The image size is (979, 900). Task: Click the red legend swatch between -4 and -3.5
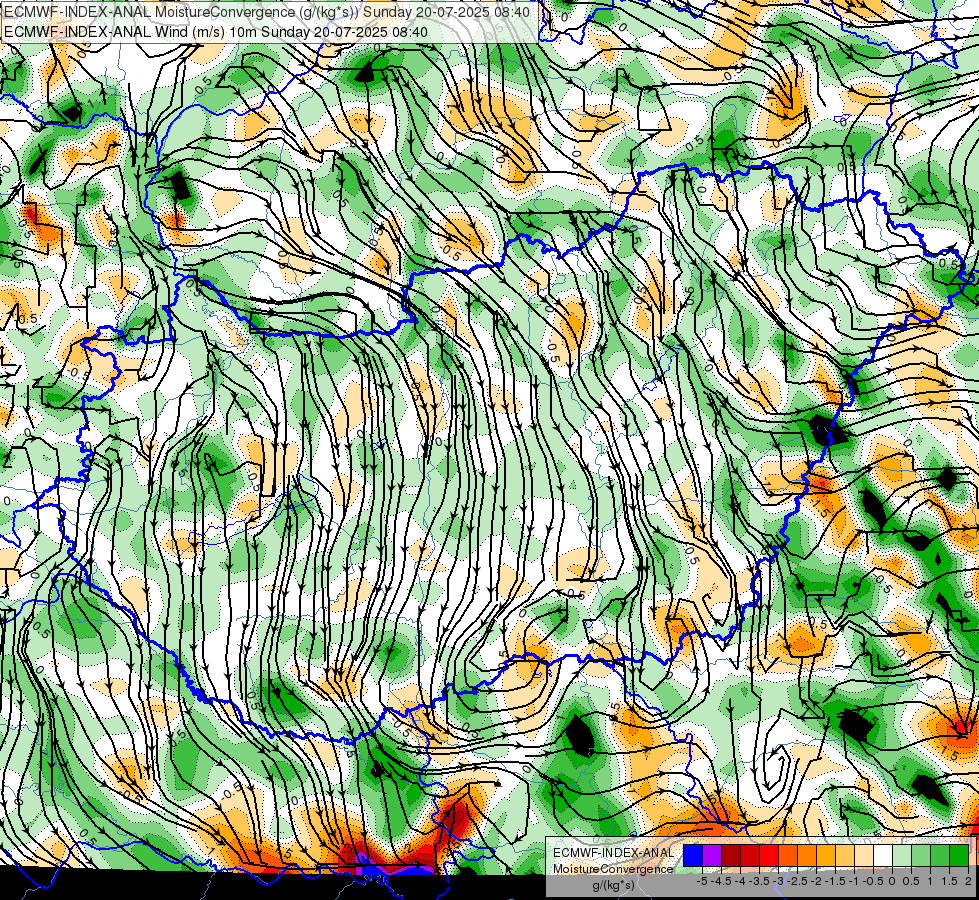click(x=750, y=856)
